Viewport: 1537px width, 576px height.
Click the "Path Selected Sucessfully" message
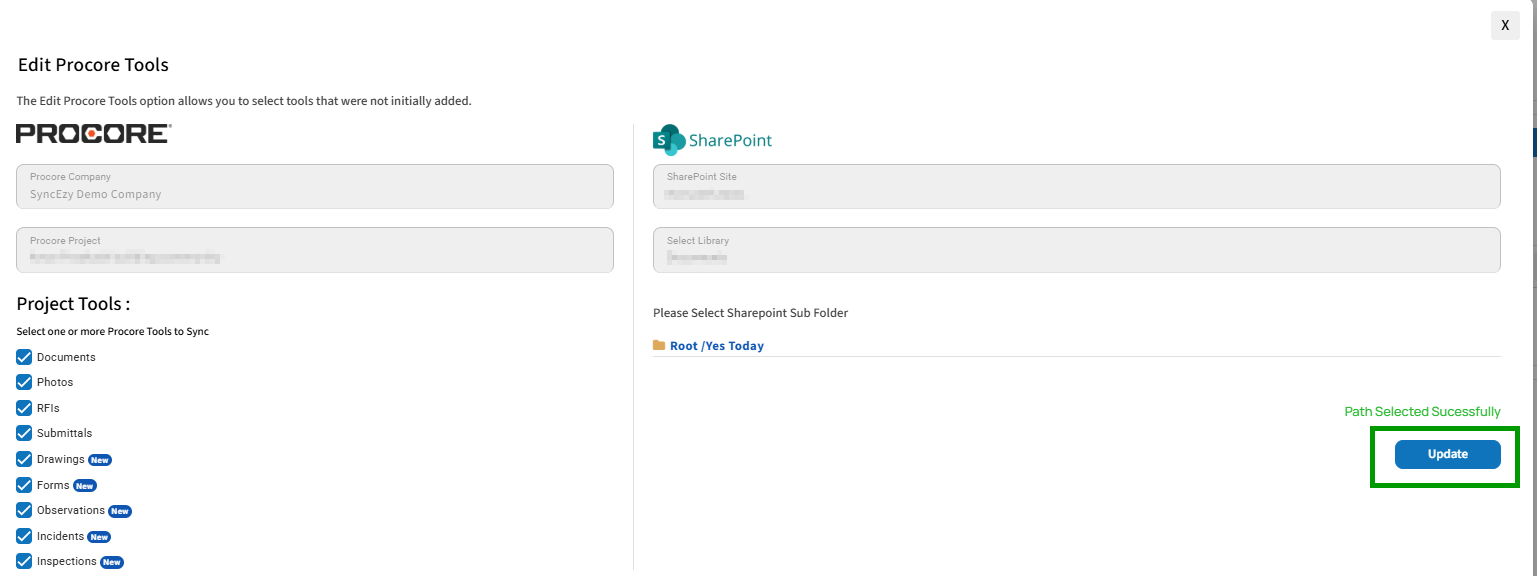(x=1422, y=412)
